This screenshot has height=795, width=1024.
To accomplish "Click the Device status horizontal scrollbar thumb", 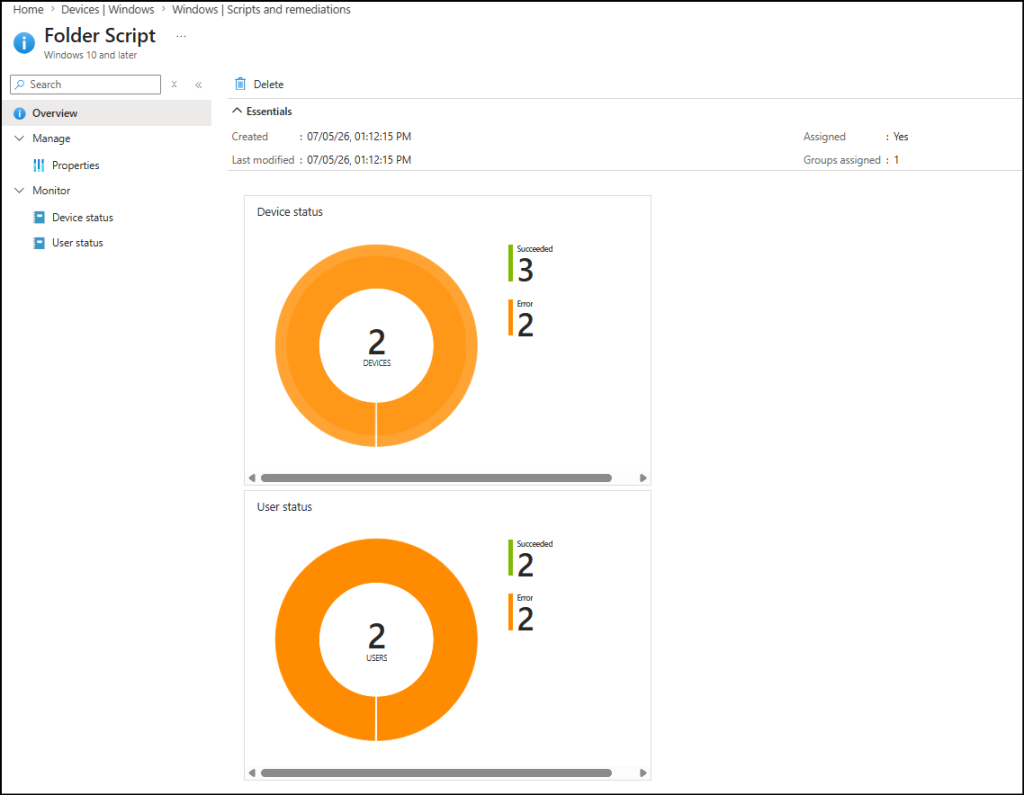I will pos(436,478).
